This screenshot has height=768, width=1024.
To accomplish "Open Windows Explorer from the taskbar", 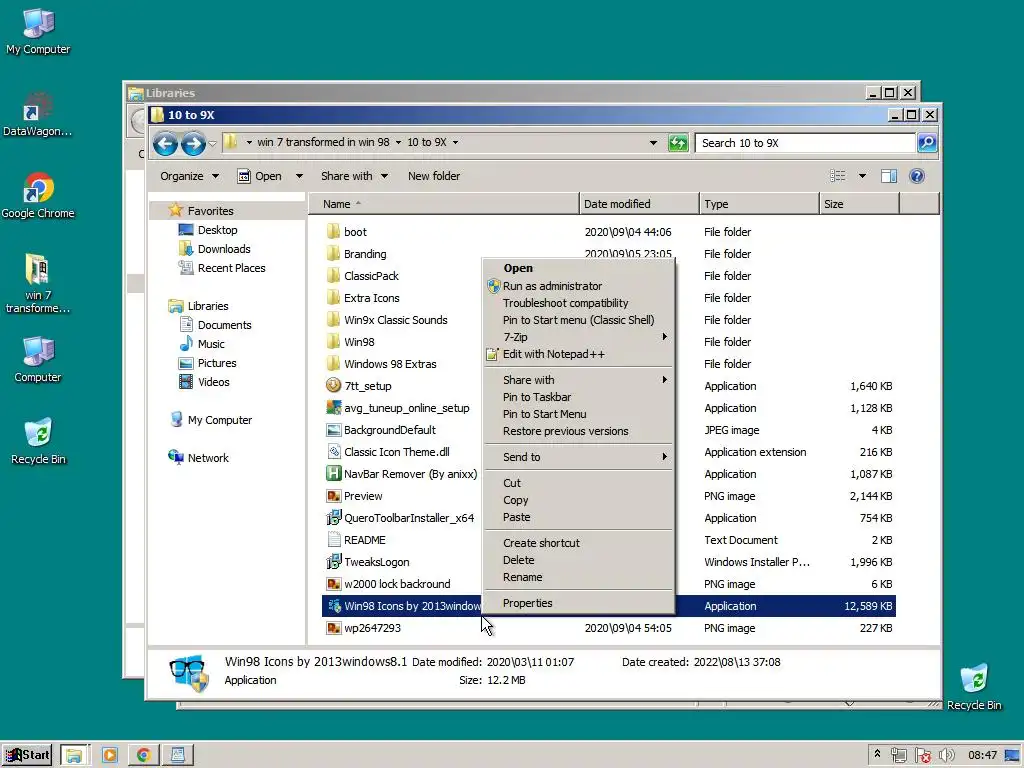I will 74,755.
